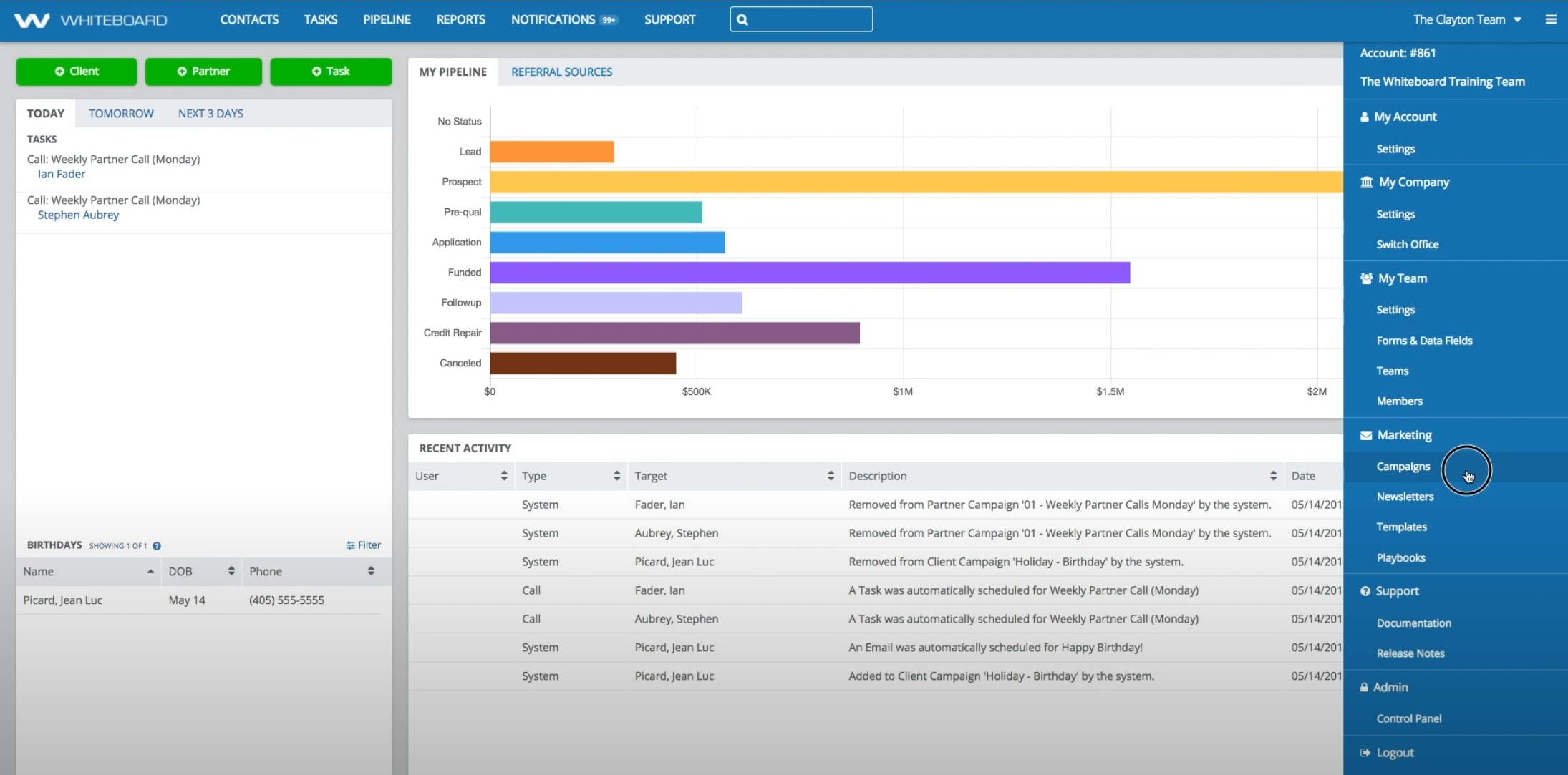Viewport: 1568px width, 775px height.
Task: Click the My Account user icon
Action: click(x=1365, y=117)
